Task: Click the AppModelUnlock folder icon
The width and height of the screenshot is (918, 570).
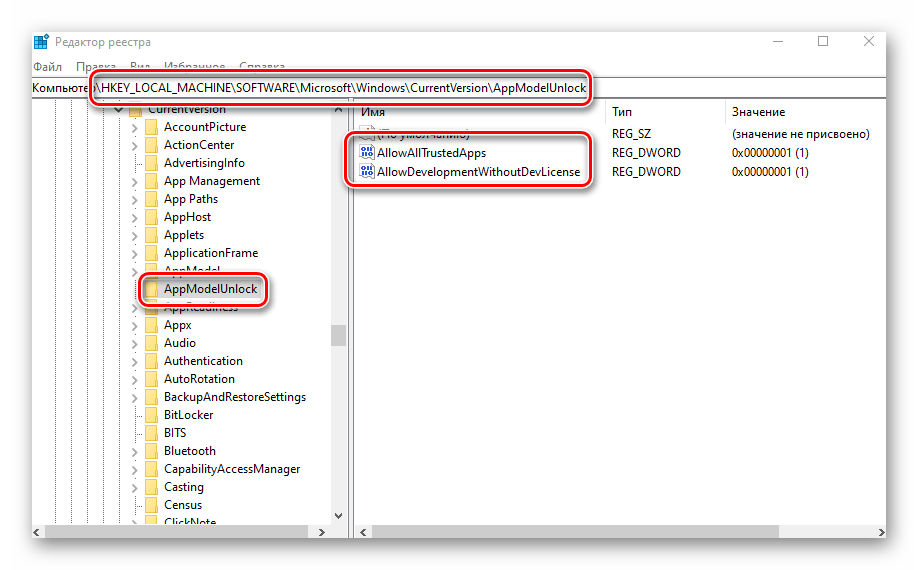Action: 151,289
